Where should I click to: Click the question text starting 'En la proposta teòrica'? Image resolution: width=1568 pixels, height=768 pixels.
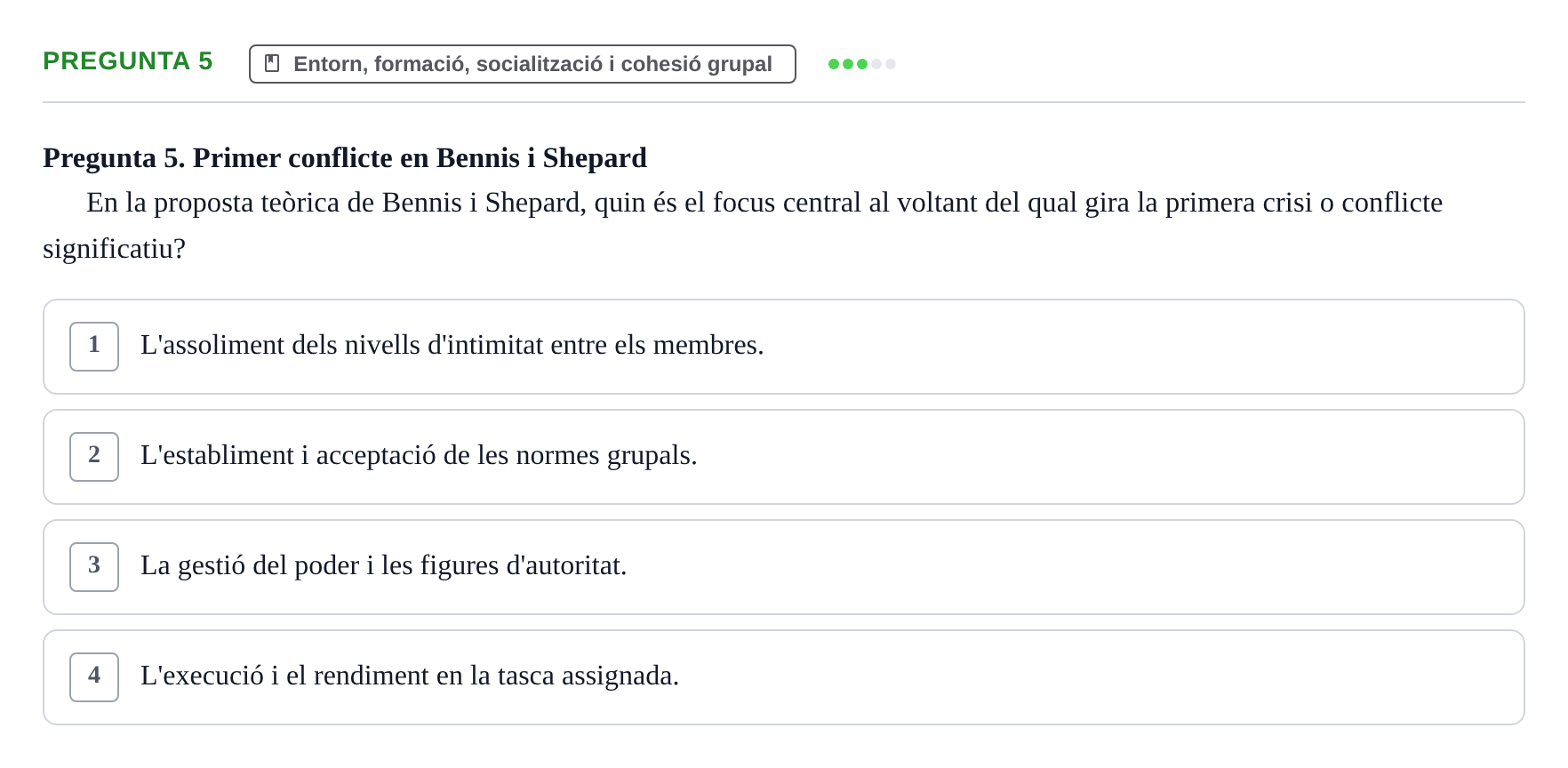pyautogui.click(x=743, y=226)
